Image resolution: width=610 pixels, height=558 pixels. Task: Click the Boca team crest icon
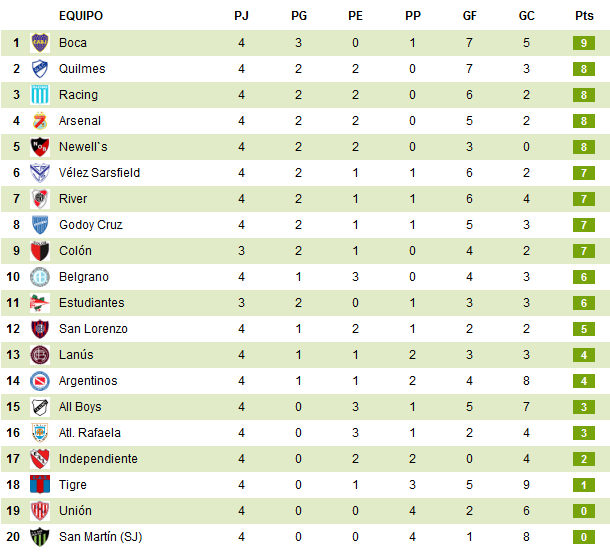[40, 43]
